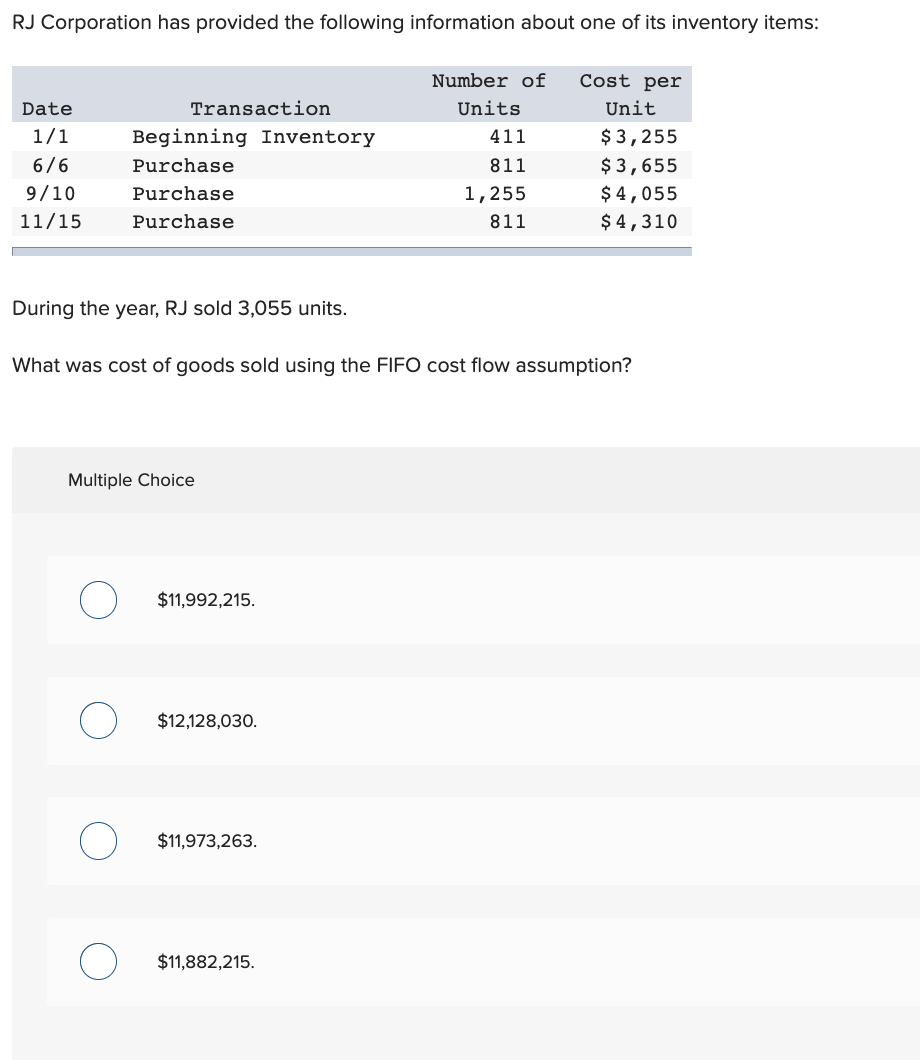Click the sentence about 3,055 units sold
The width and height of the screenshot is (920, 1060).
click(x=180, y=308)
